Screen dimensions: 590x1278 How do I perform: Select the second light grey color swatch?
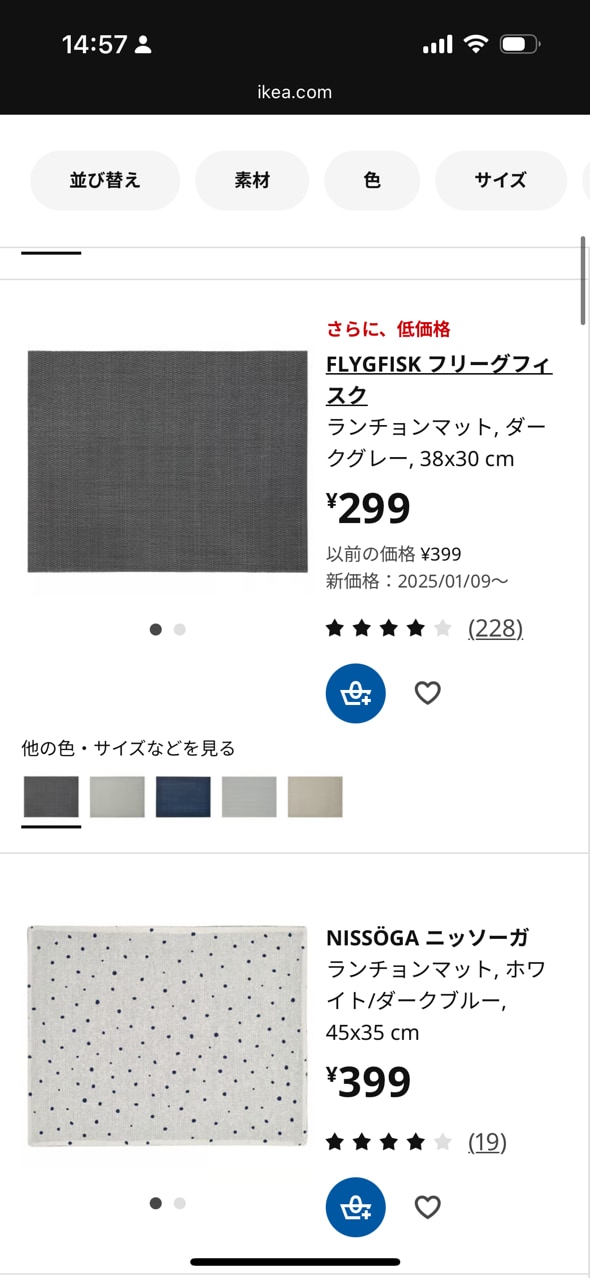[x=249, y=797]
